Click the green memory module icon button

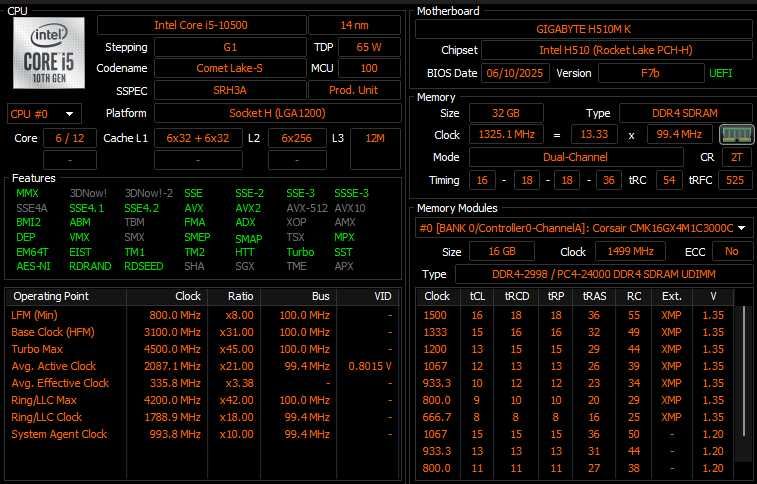click(x=736, y=135)
